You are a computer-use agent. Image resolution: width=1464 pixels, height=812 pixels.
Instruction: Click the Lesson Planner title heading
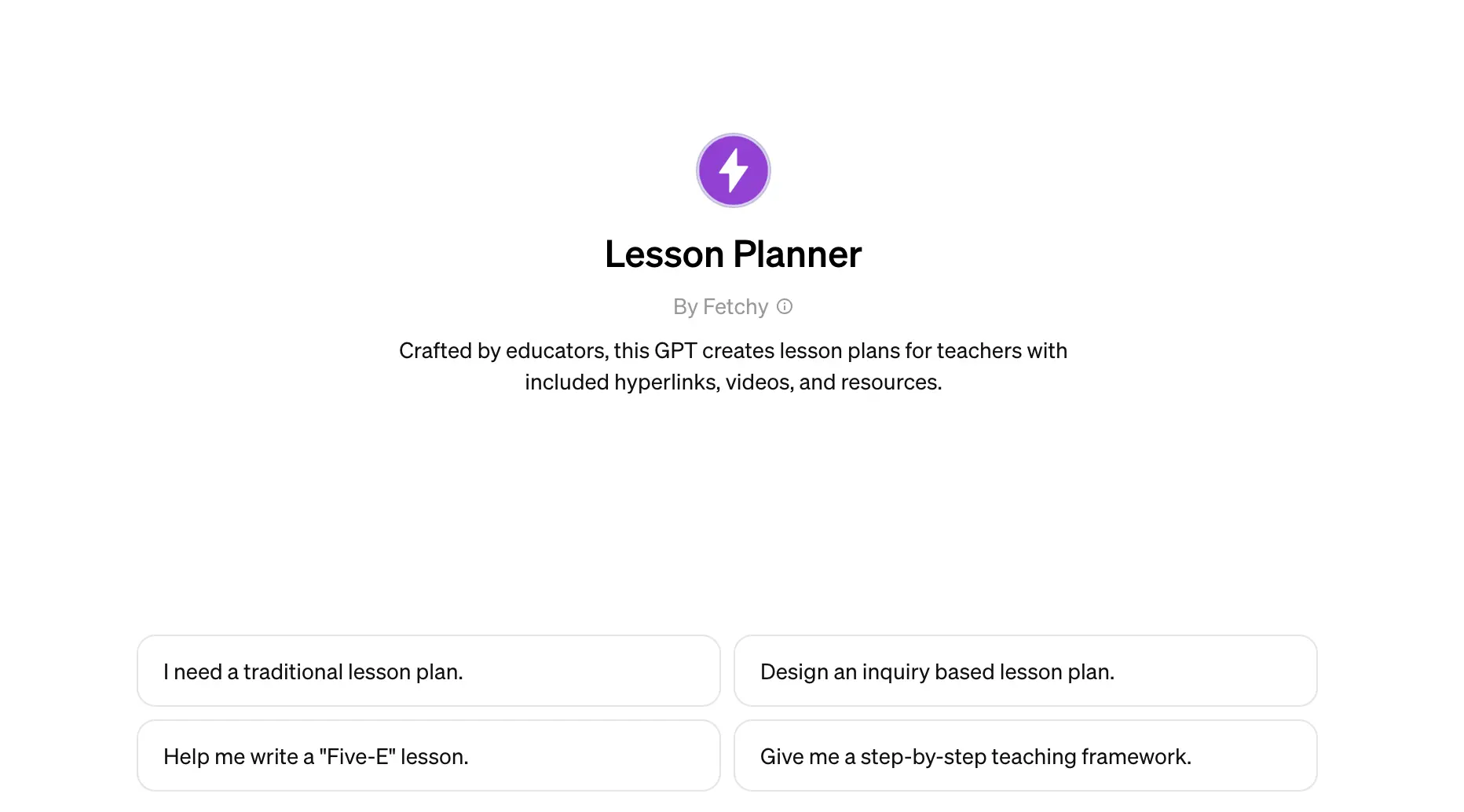tap(732, 254)
